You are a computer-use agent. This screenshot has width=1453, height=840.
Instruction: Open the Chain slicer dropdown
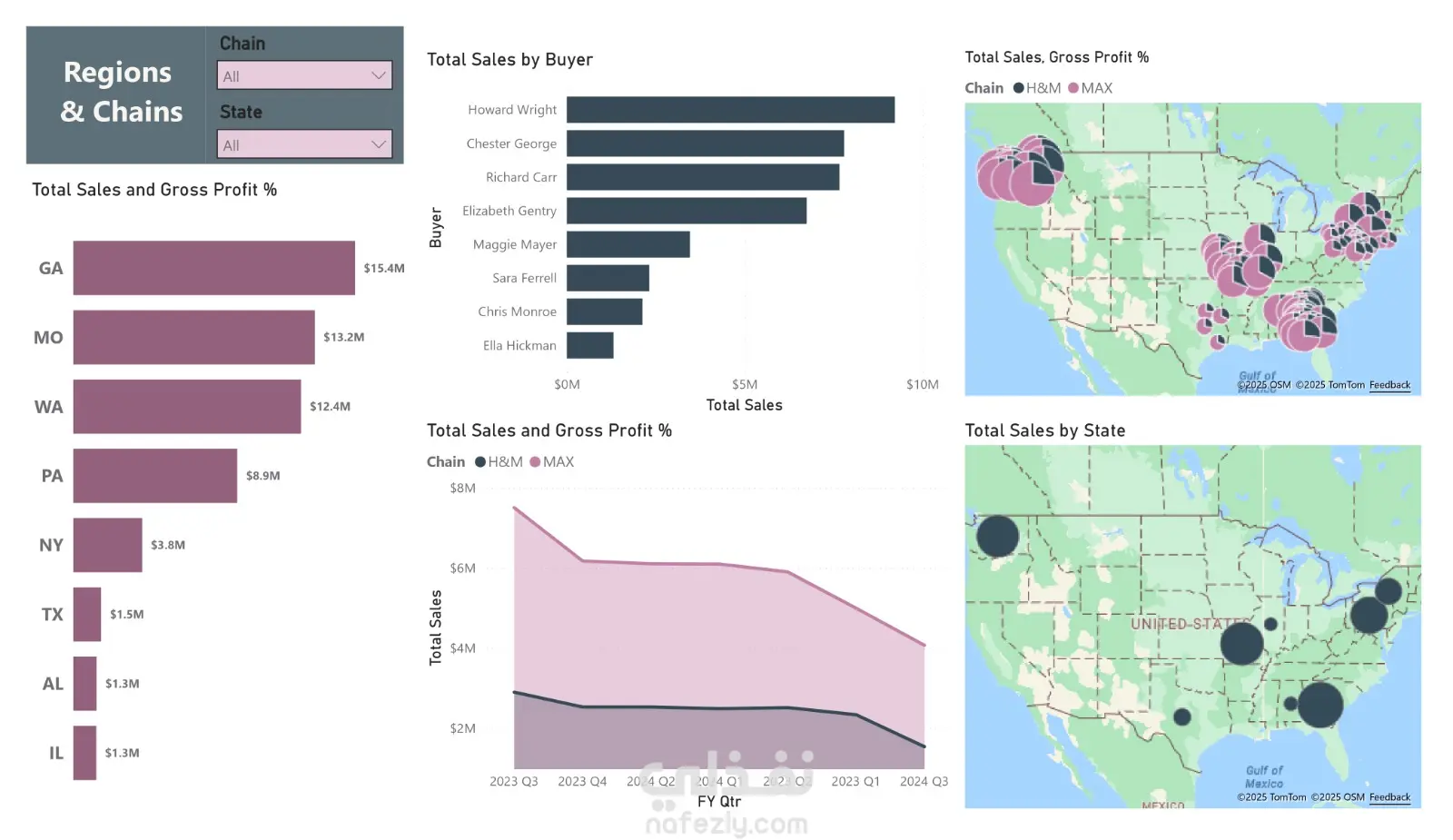point(304,75)
